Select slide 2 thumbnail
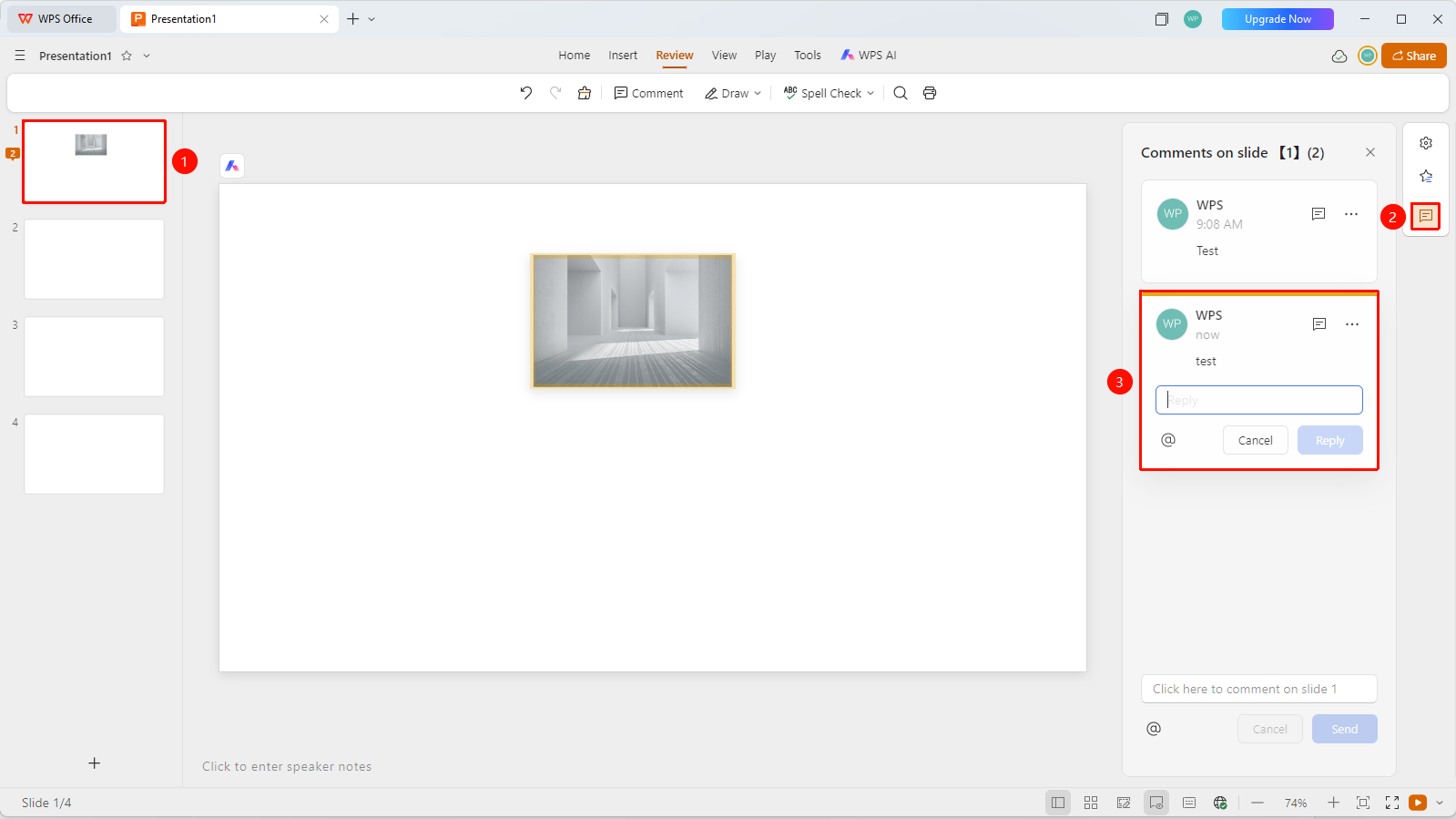Image resolution: width=1456 pixels, height=819 pixels. point(94,259)
